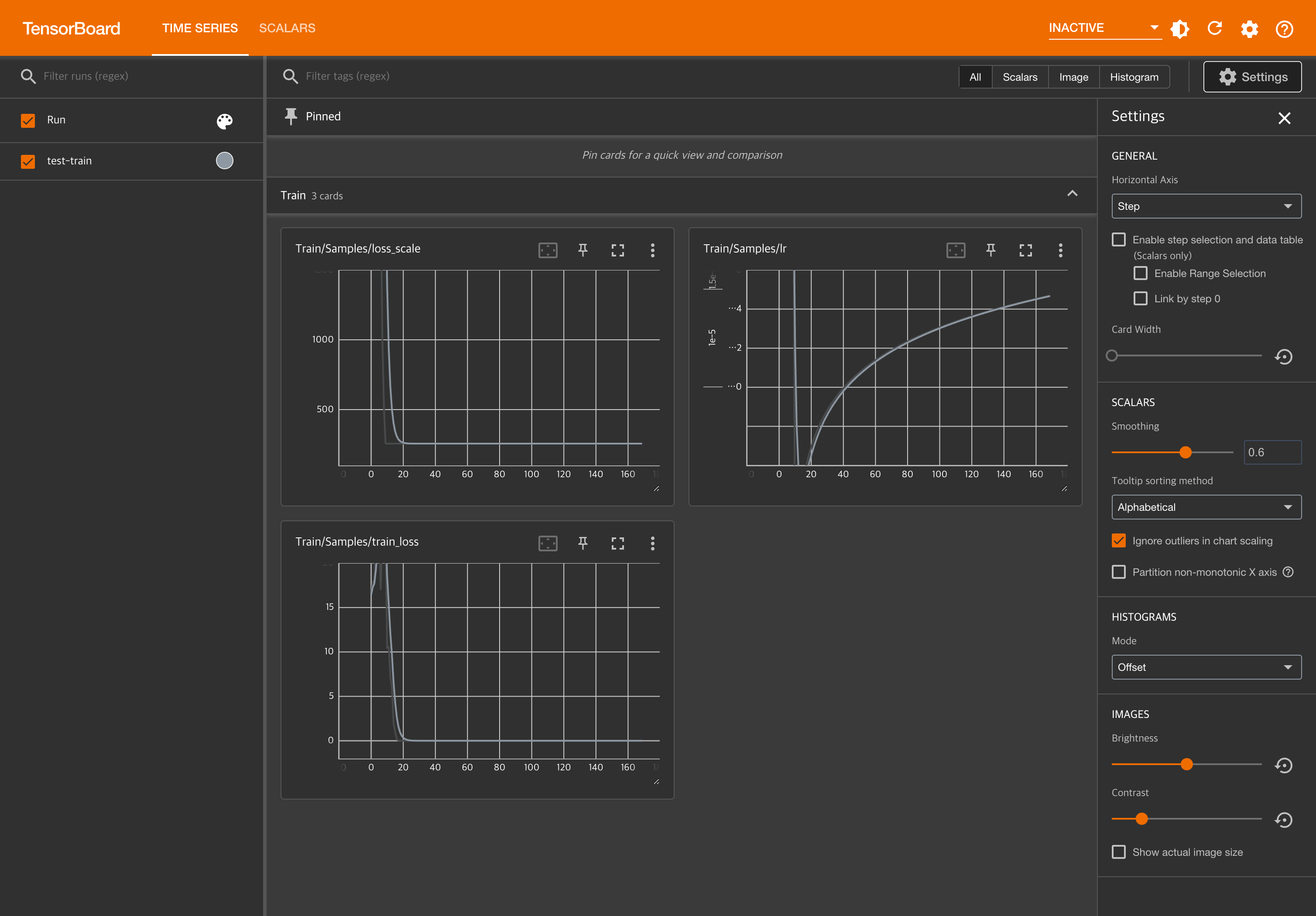
Task: Disable Ignore outliers in chart scaling
Action: coord(1118,541)
